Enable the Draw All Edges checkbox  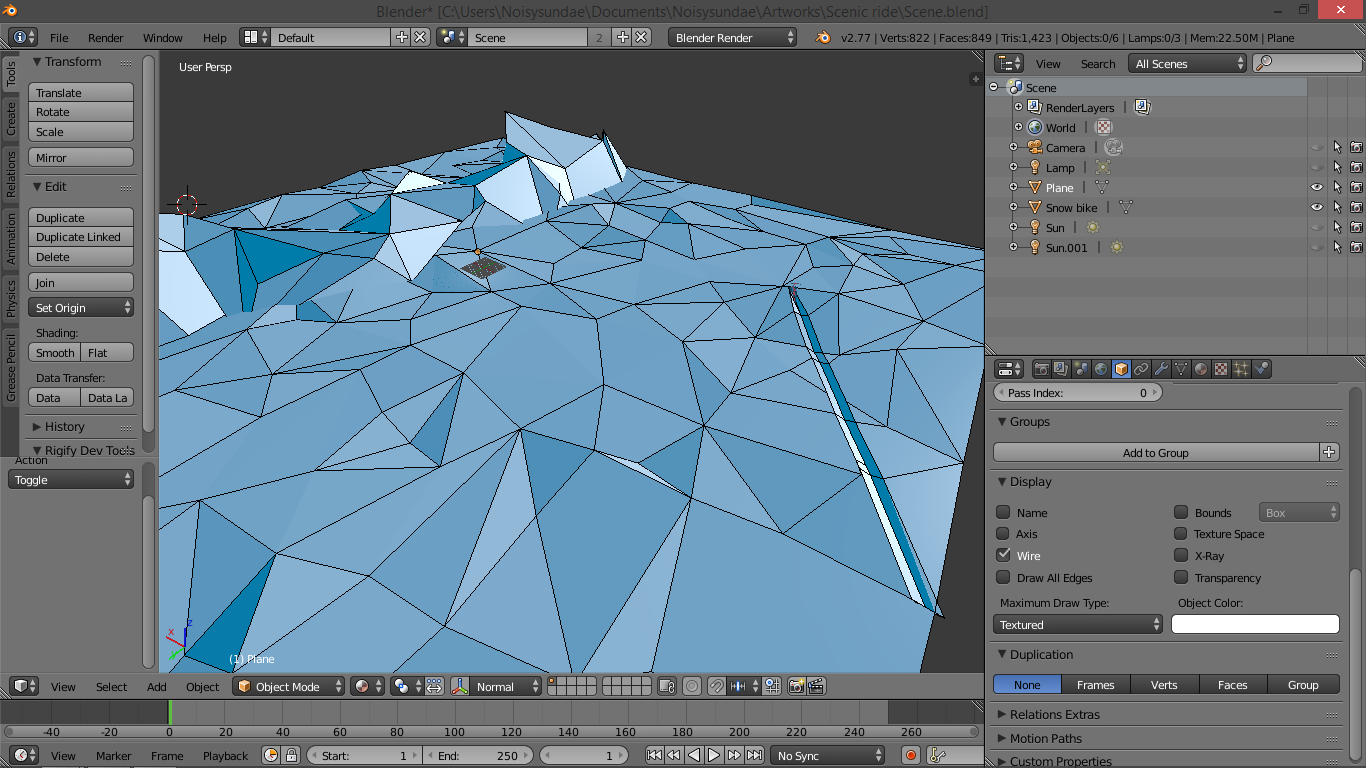(x=1003, y=577)
